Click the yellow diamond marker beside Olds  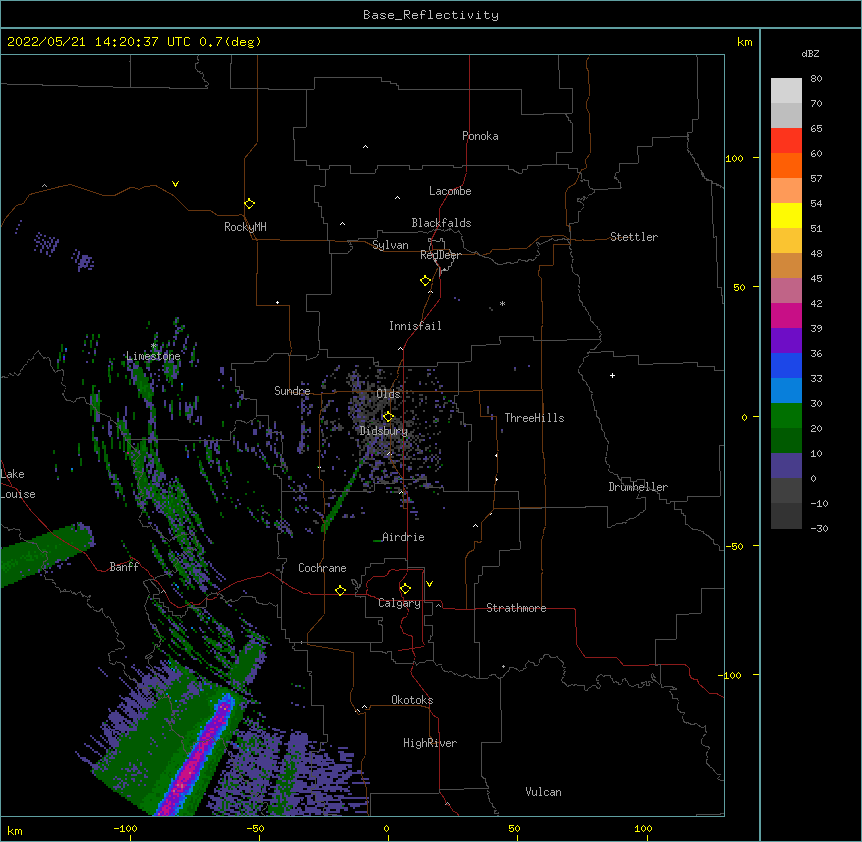coord(388,417)
